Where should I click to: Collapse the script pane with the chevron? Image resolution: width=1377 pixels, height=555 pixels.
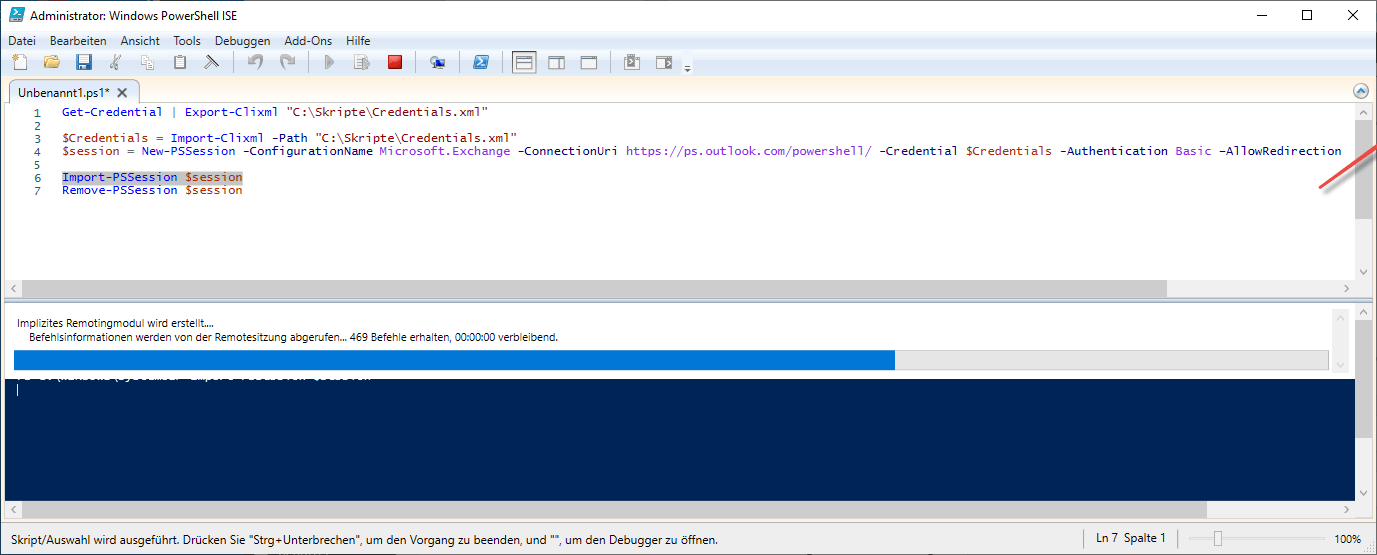(1360, 91)
